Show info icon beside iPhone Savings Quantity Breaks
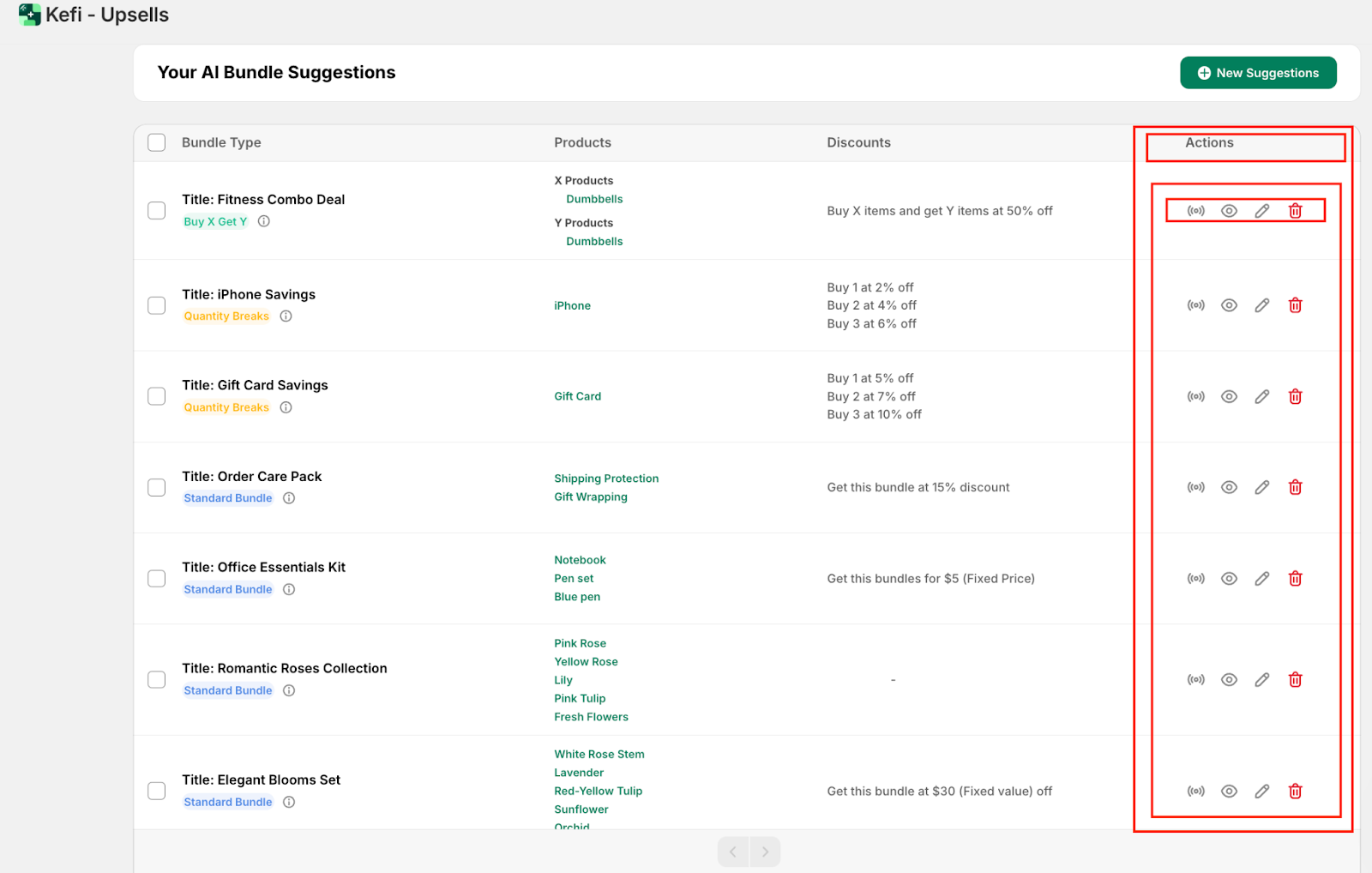 coord(286,316)
